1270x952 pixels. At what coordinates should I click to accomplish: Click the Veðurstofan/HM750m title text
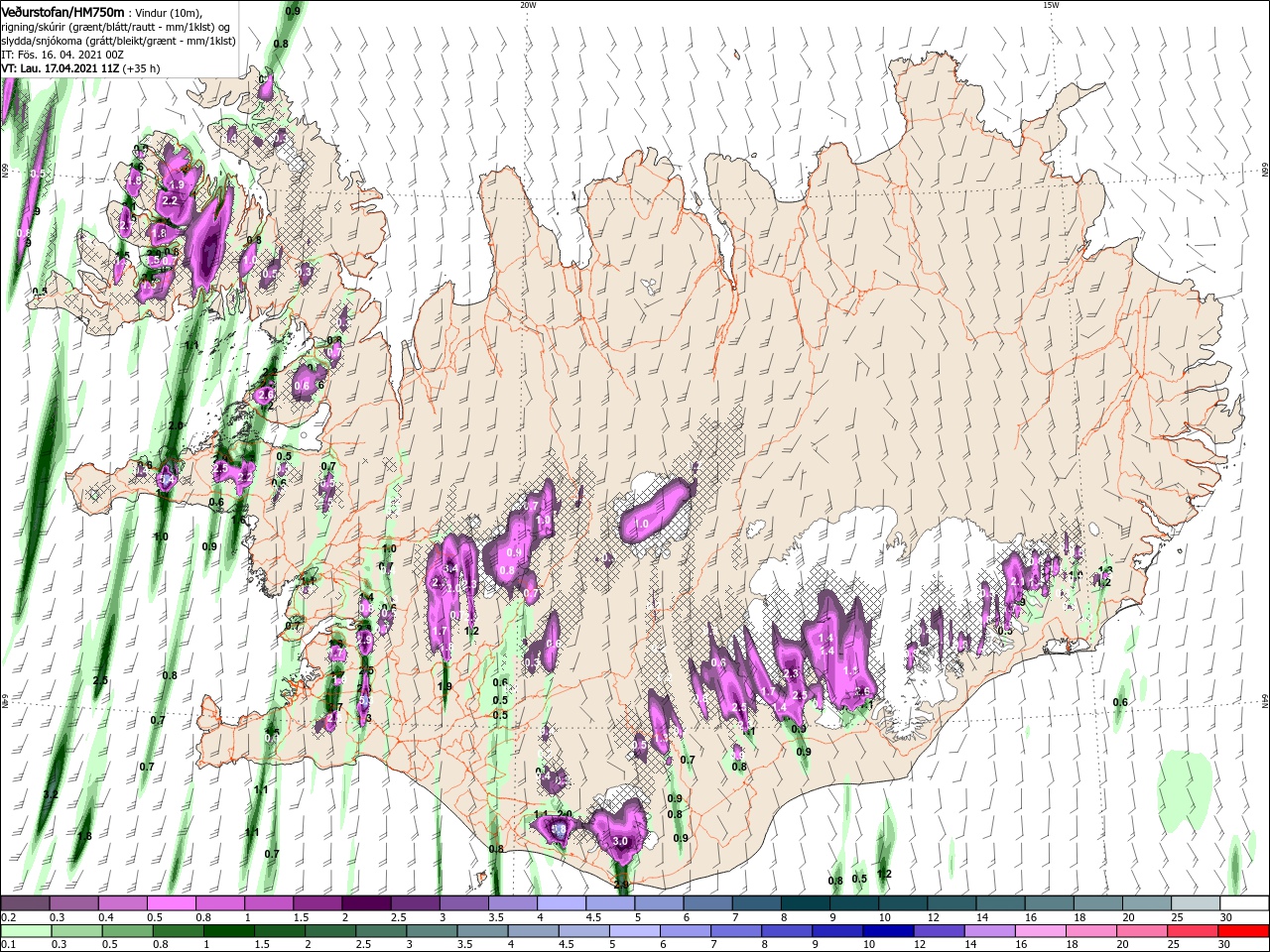tap(63, 11)
